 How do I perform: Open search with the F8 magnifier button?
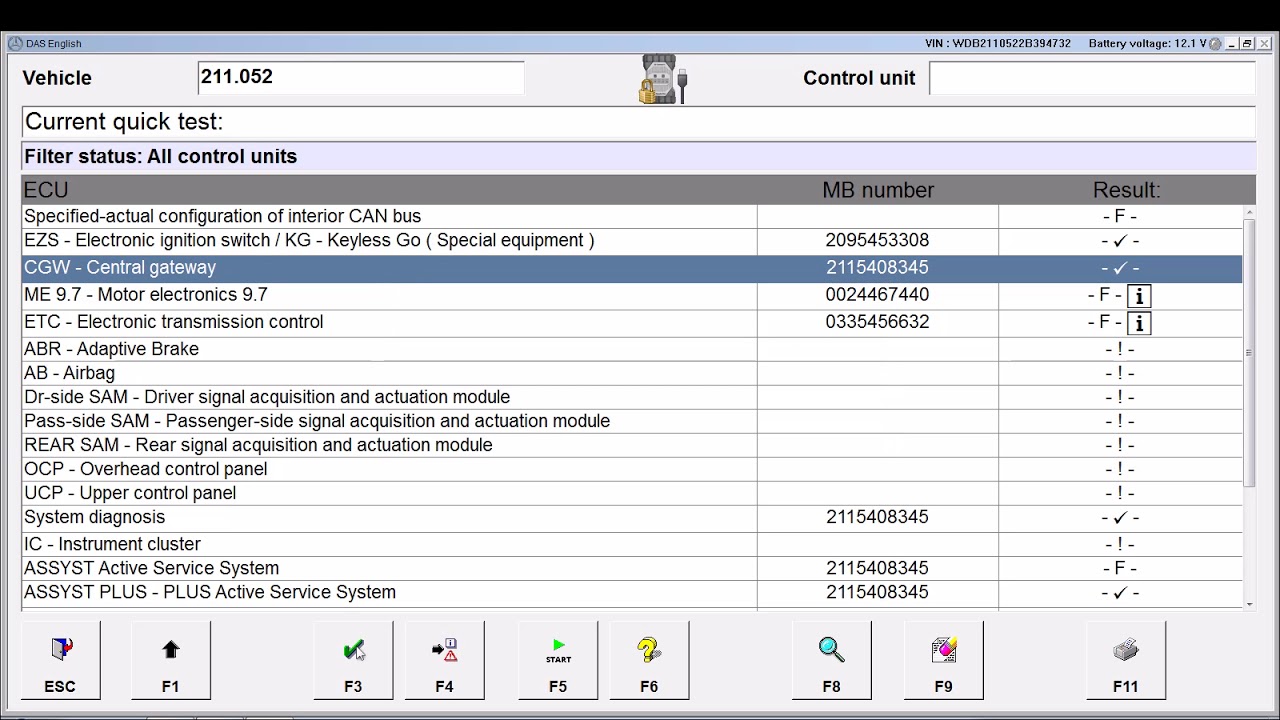pyautogui.click(x=831, y=661)
